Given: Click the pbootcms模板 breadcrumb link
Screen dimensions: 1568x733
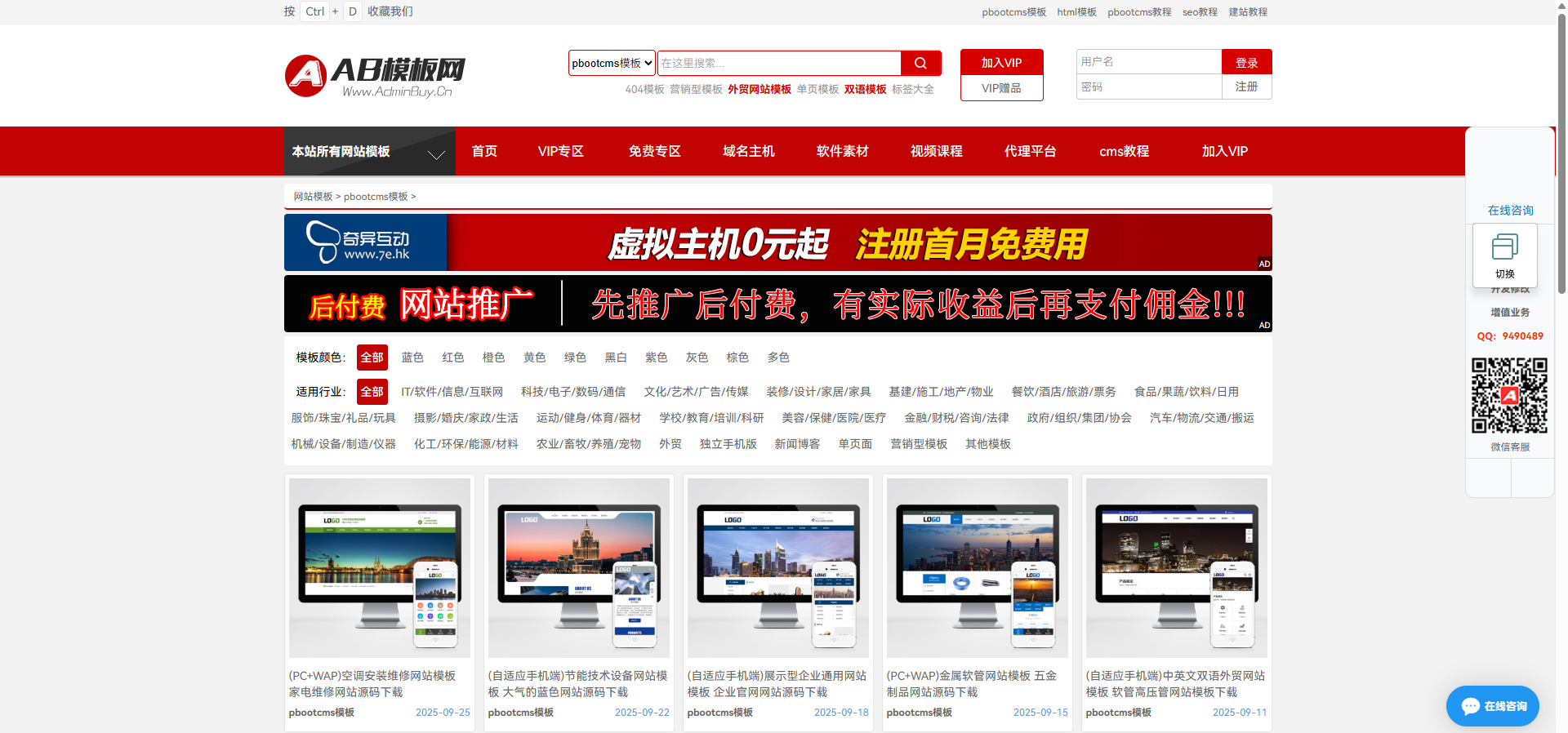Looking at the screenshot, I should pos(376,197).
